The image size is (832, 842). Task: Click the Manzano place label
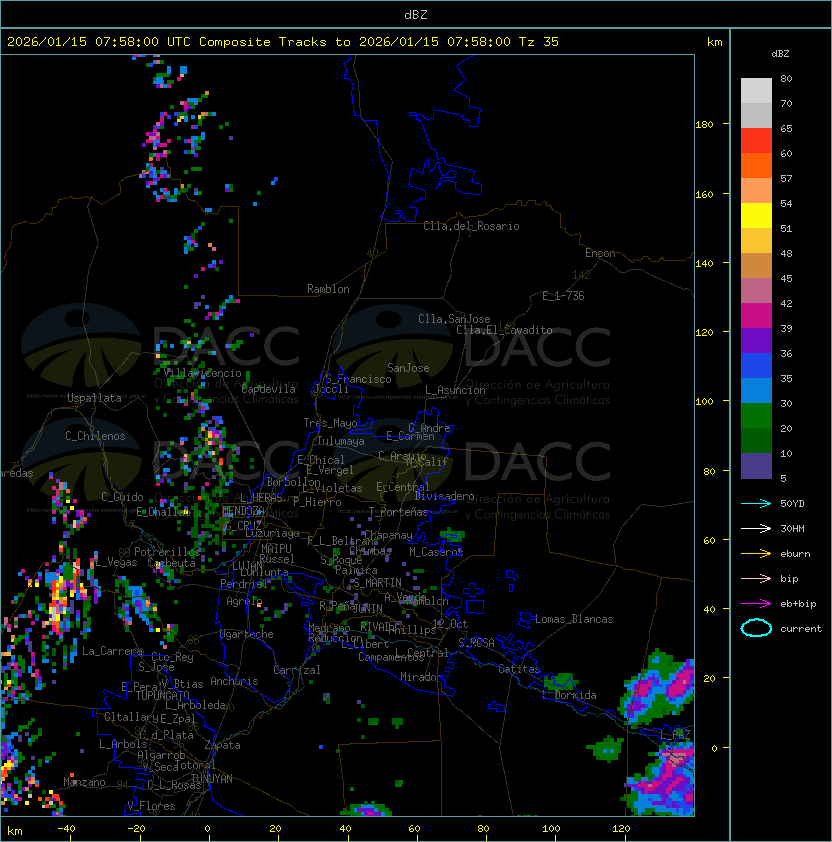coord(84,782)
